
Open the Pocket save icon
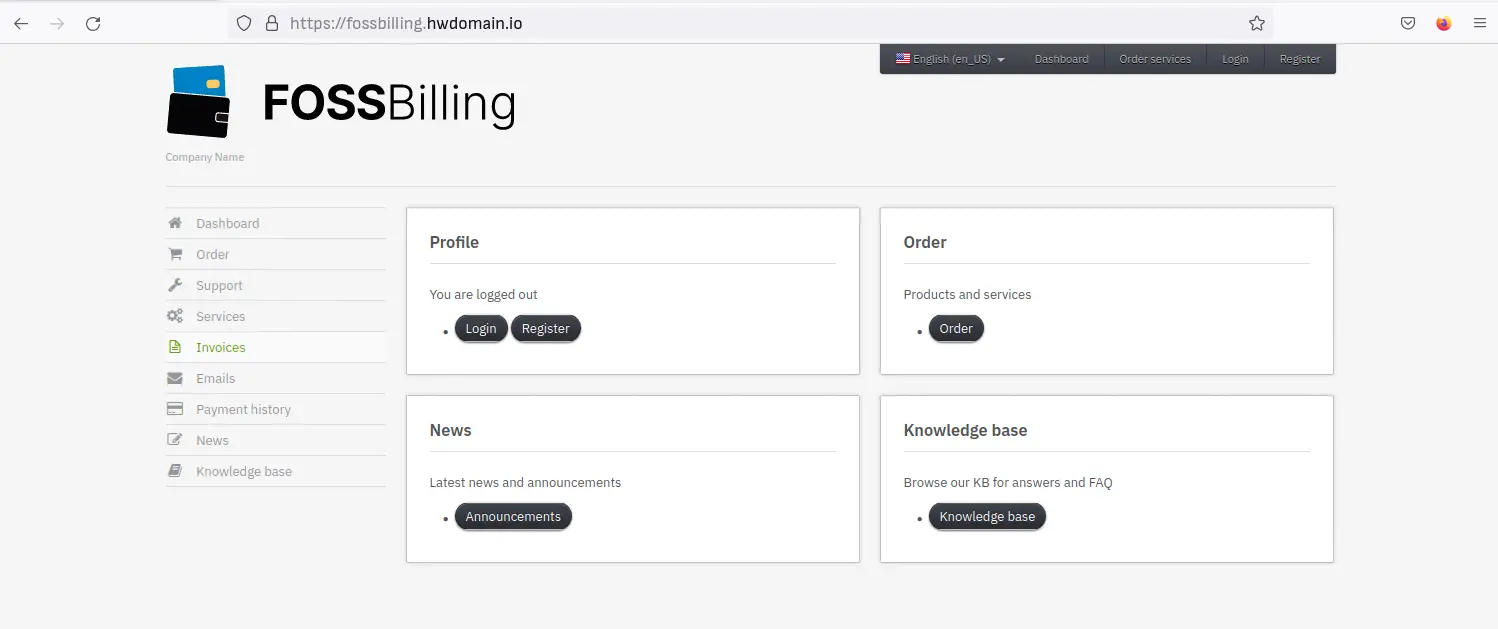[1408, 23]
